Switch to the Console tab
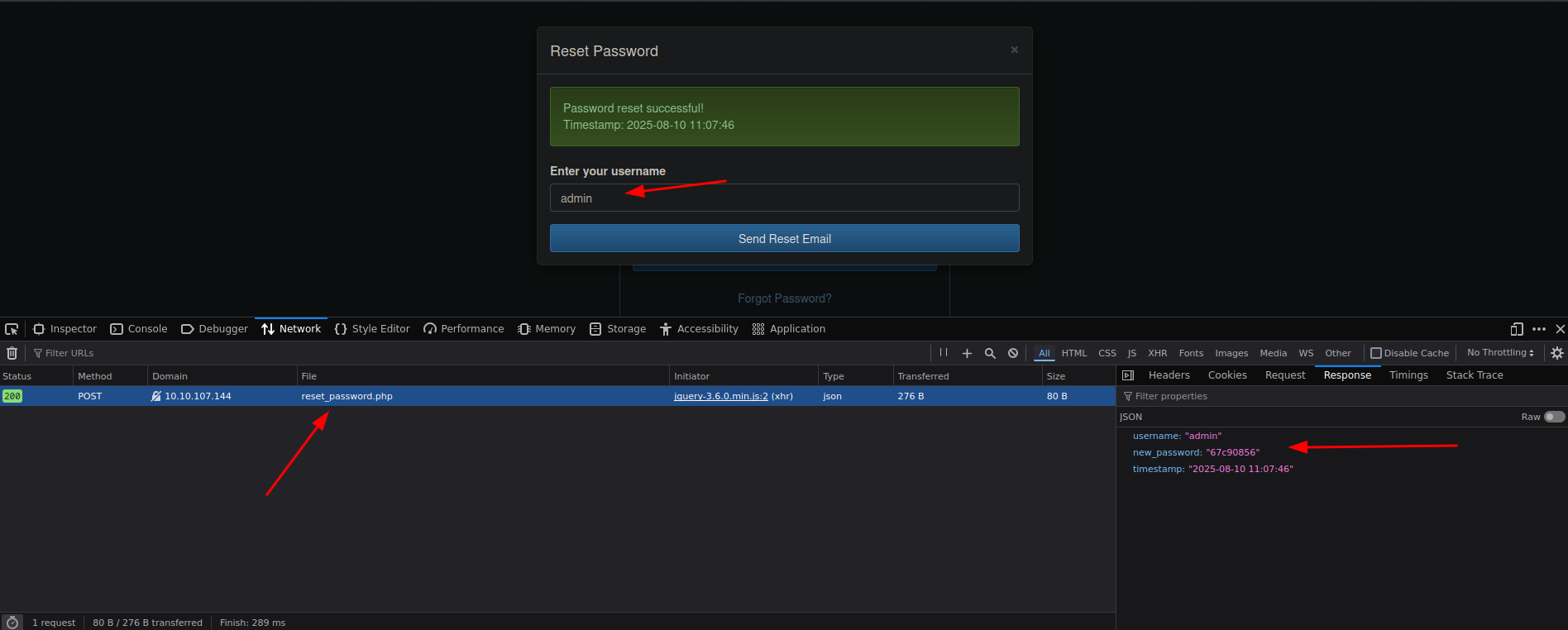Viewport: 1568px width, 630px height. coord(139,329)
